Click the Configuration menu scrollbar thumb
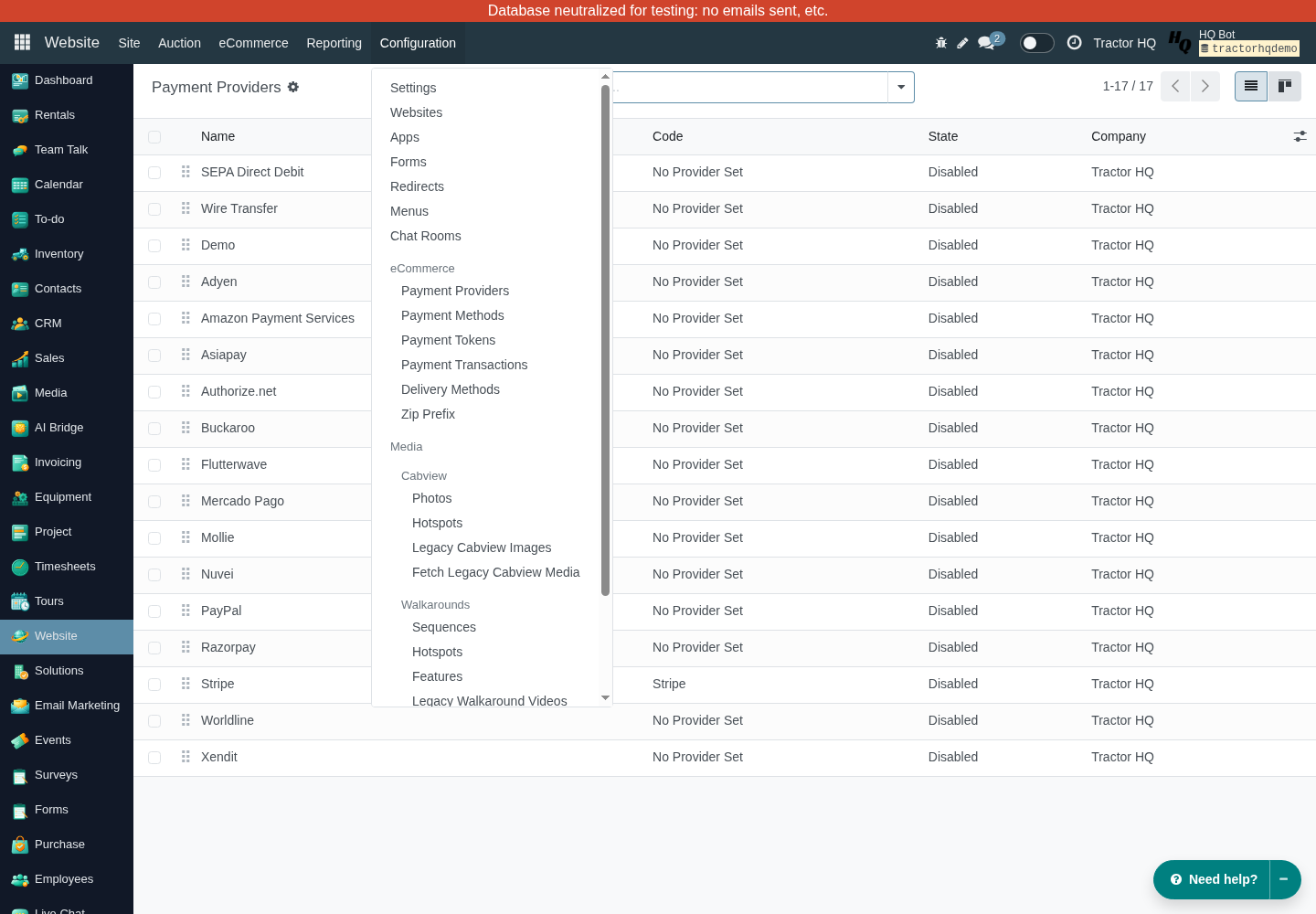Screen dimensions: 1316x914 pyautogui.click(x=605, y=340)
